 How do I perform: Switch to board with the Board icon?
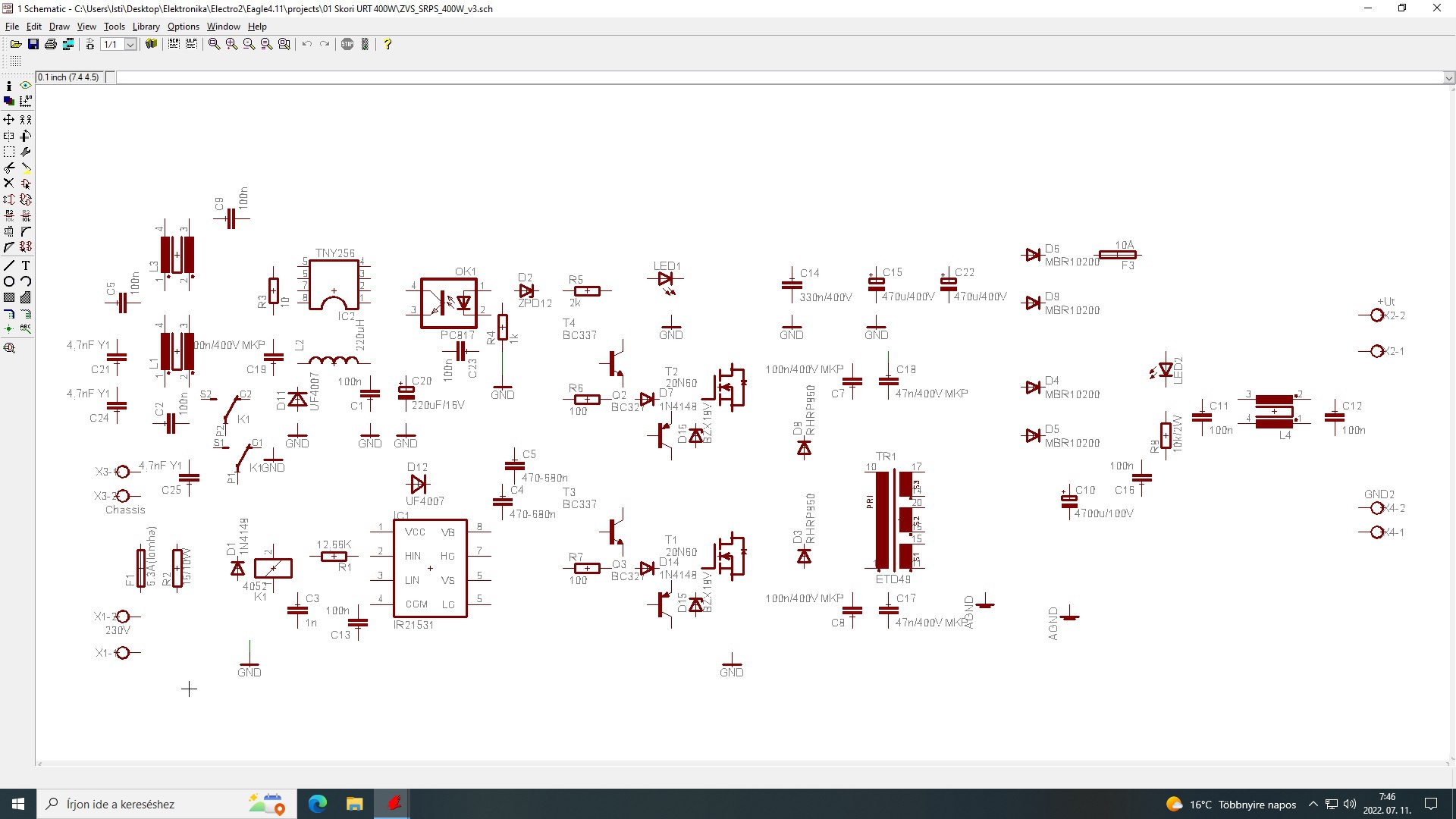coord(89,44)
